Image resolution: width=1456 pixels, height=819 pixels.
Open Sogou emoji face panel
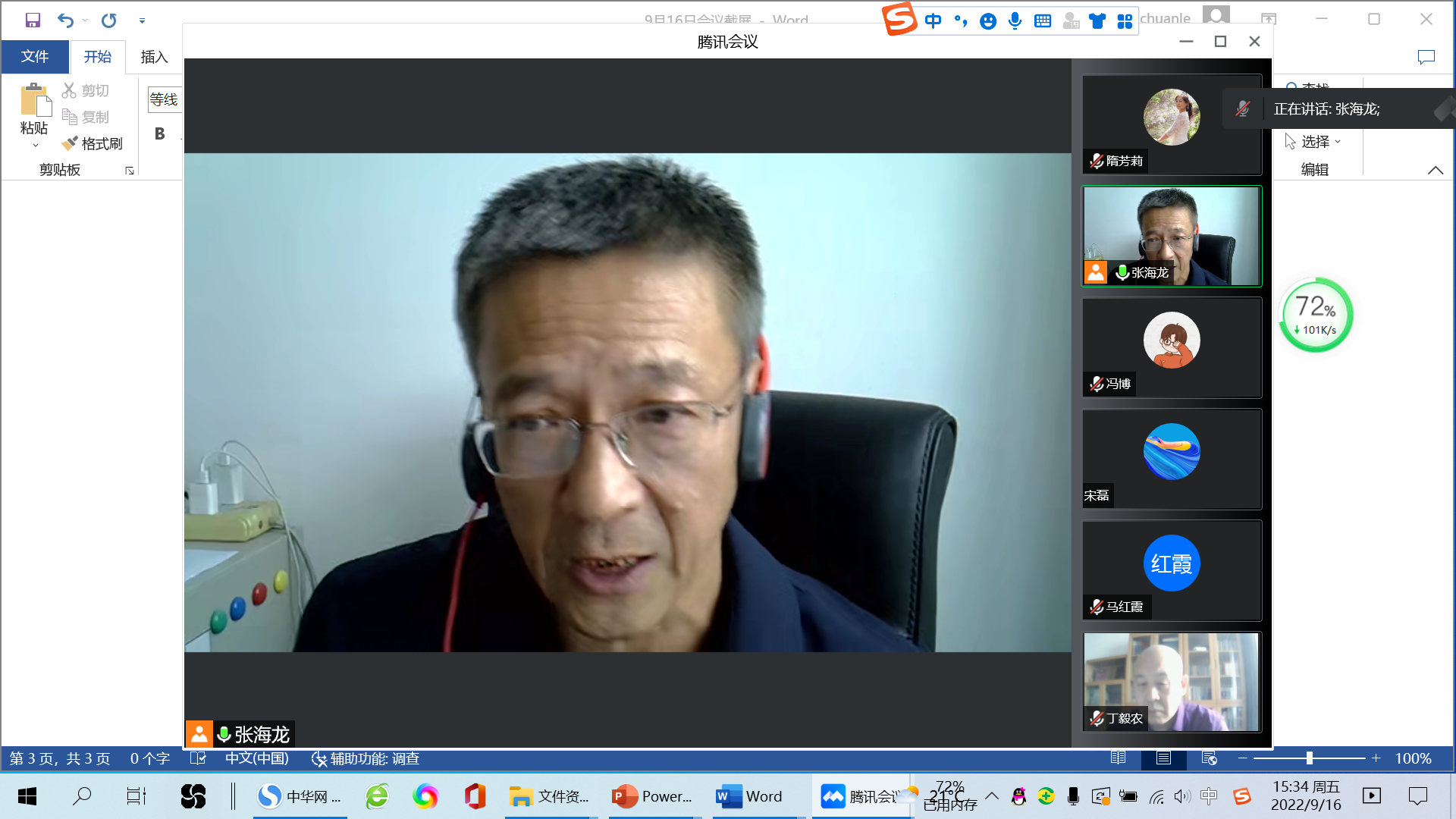[987, 20]
